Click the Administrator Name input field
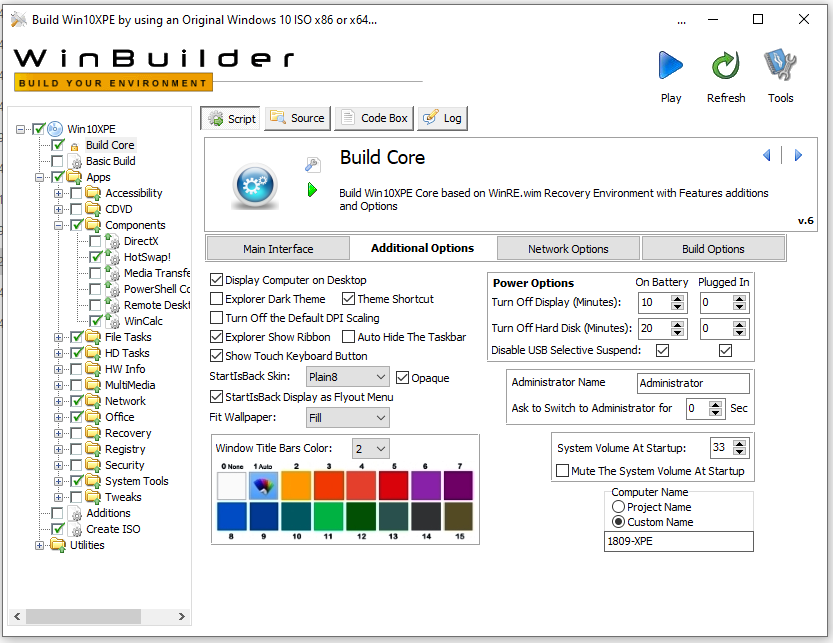833x643 pixels. point(693,383)
